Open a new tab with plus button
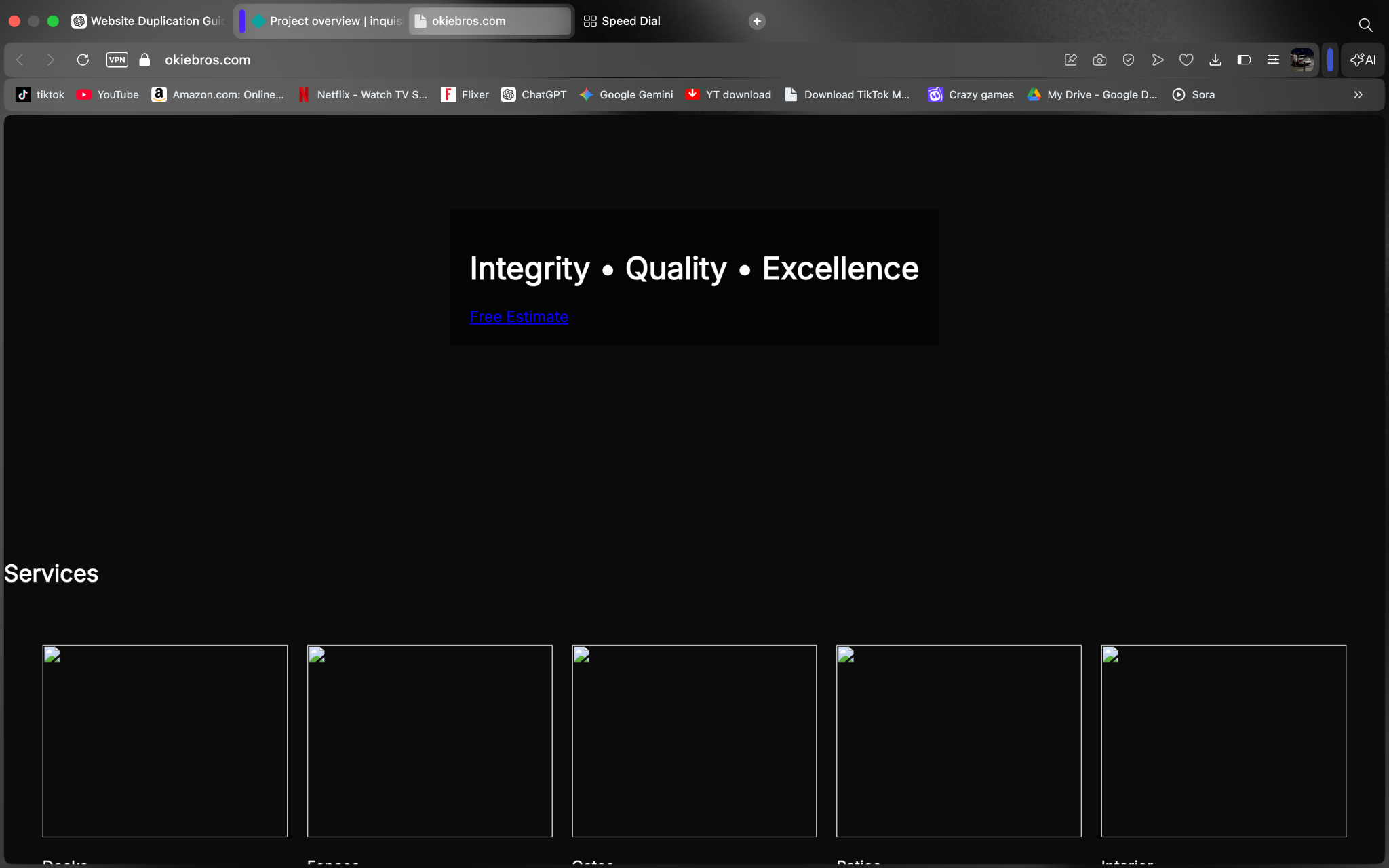1389x868 pixels. (757, 21)
